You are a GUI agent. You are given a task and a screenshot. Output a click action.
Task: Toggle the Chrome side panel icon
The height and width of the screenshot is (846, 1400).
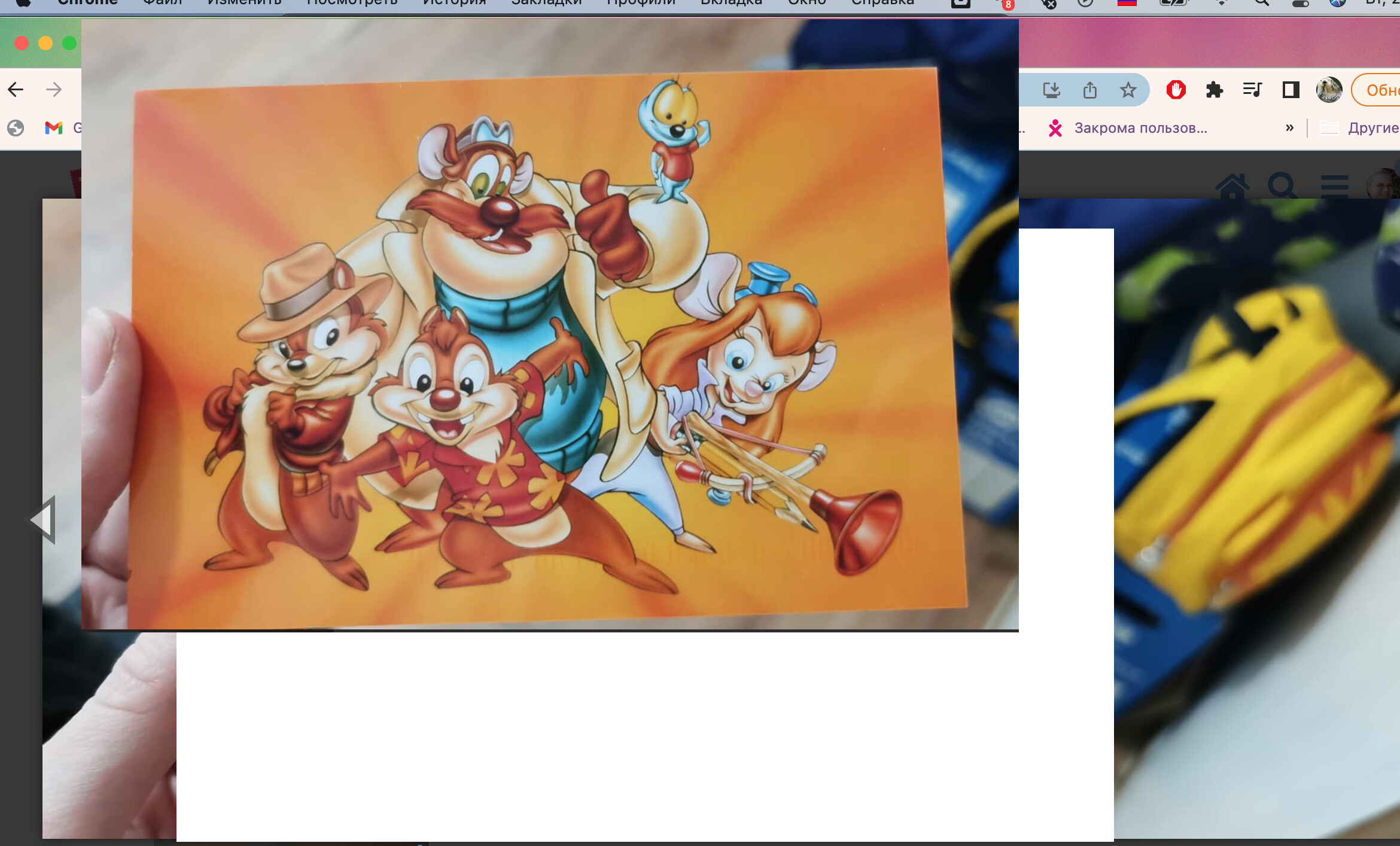coord(1291,90)
